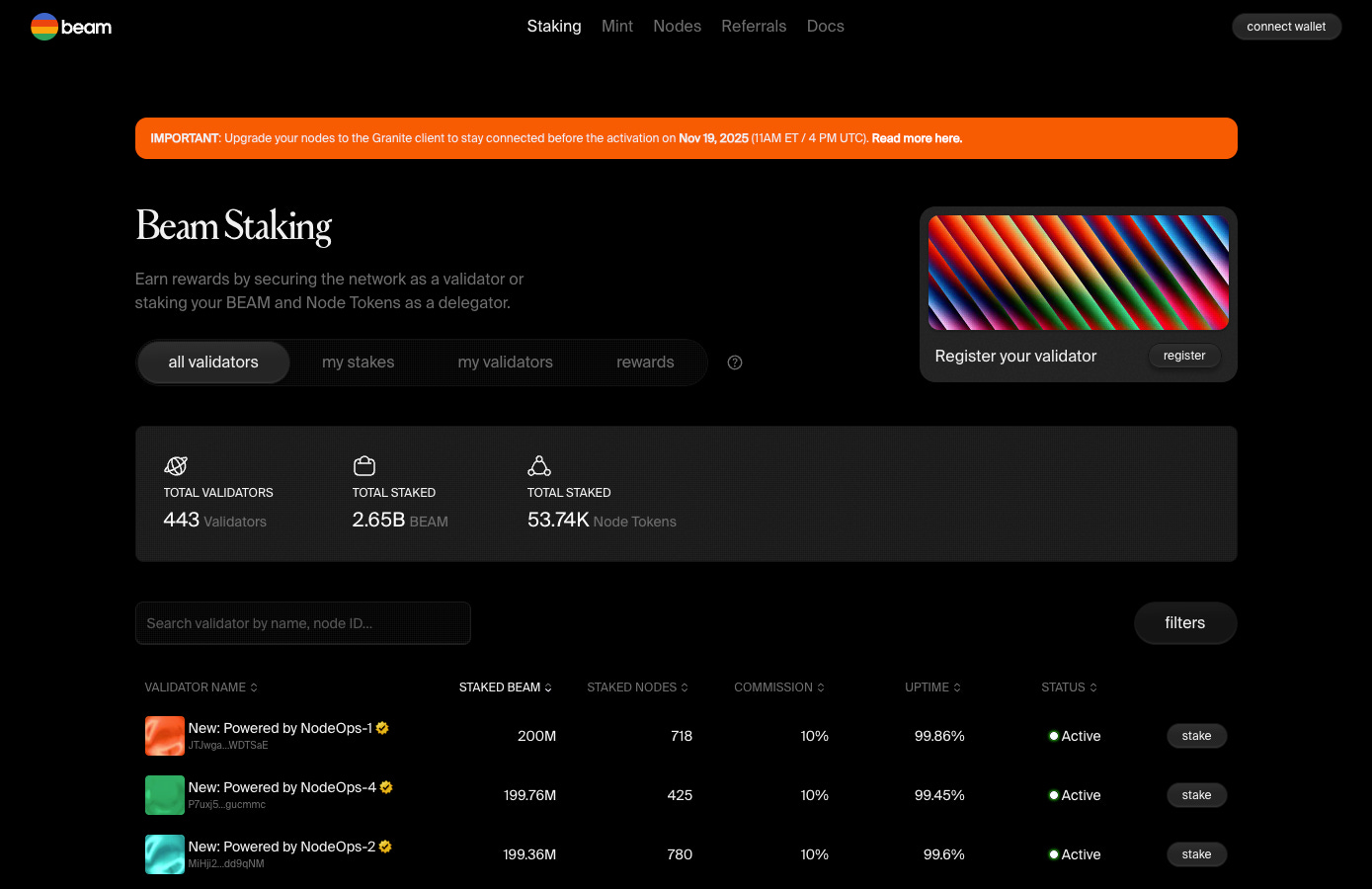Sort by Validator Name column
The height and width of the screenshot is (889, 1372).
point(201,687)
